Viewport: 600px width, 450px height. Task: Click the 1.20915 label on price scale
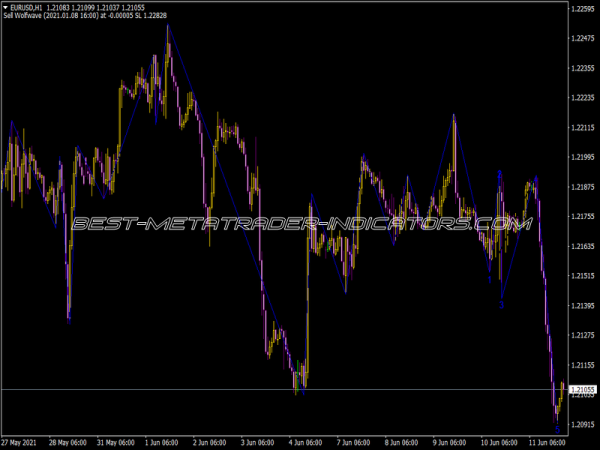tap(582, 424)
